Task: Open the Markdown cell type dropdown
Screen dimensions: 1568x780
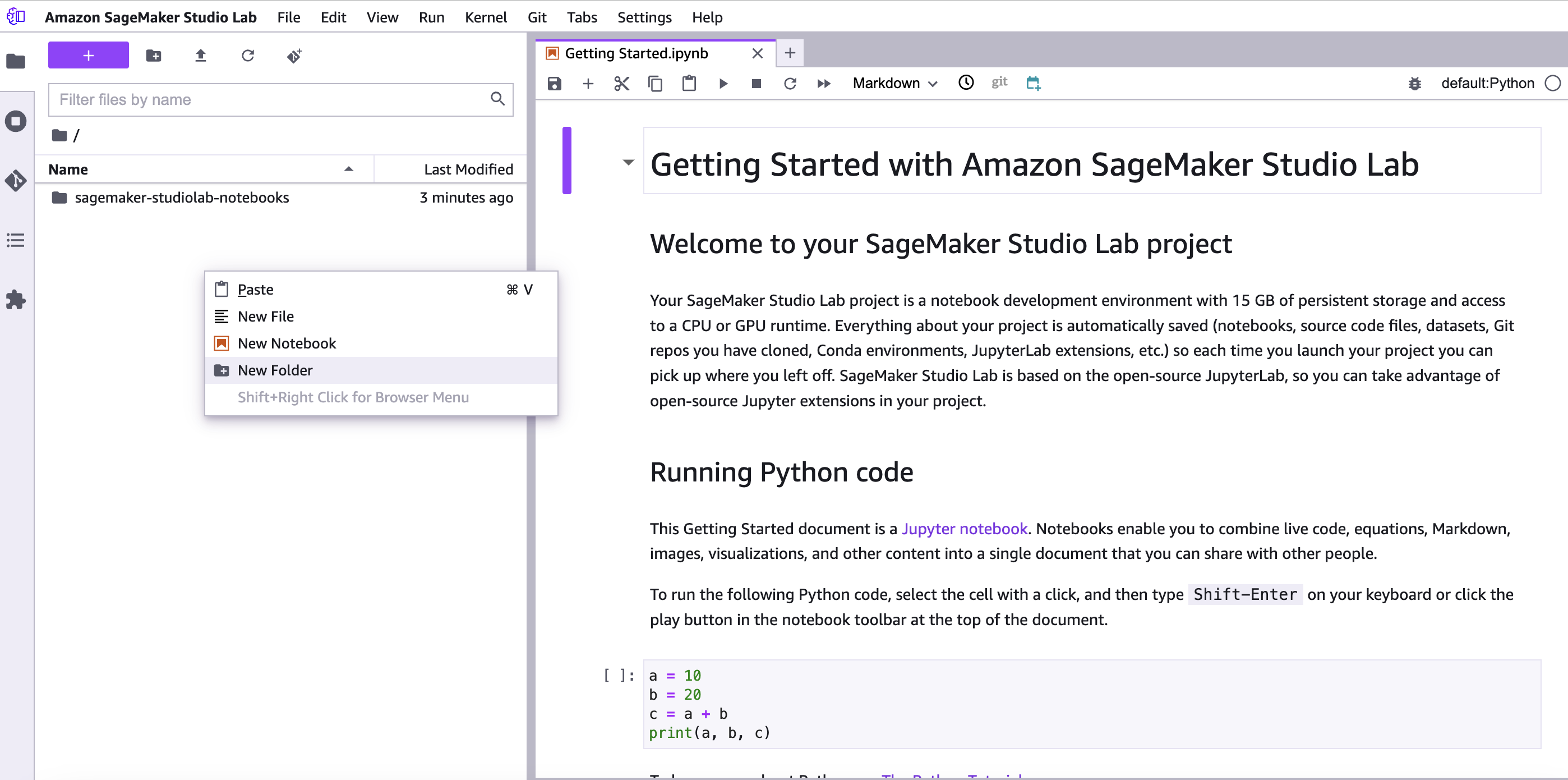Action: (894, 84)
